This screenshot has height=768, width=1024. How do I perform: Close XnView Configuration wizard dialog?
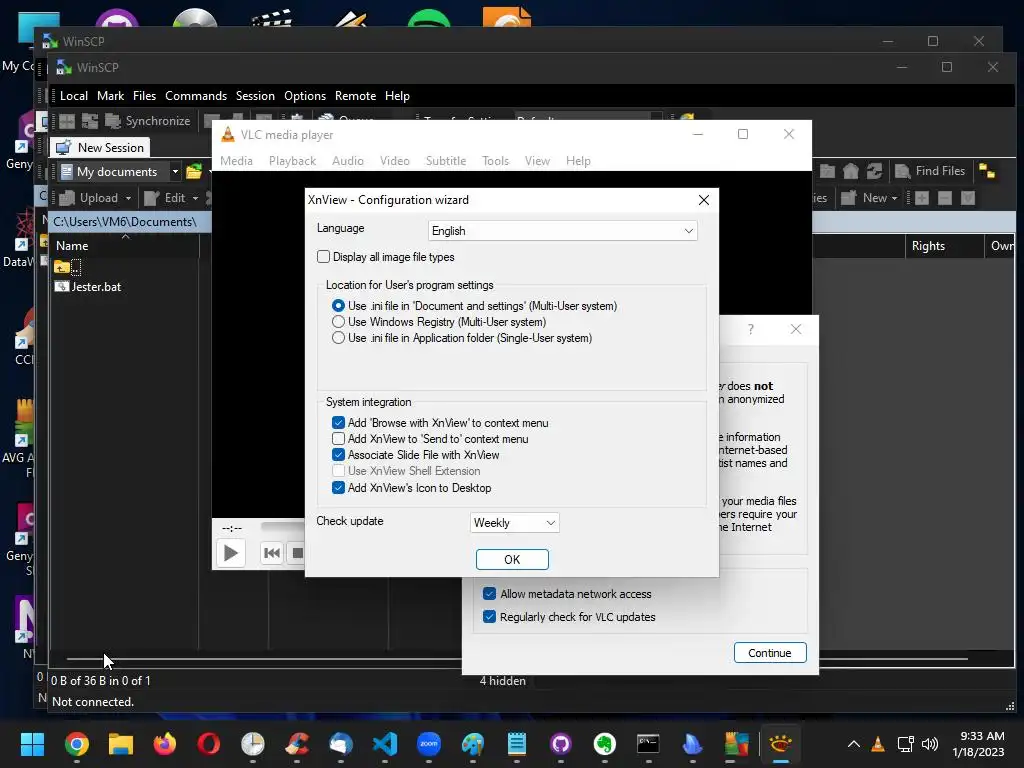[x=703, y=200]
